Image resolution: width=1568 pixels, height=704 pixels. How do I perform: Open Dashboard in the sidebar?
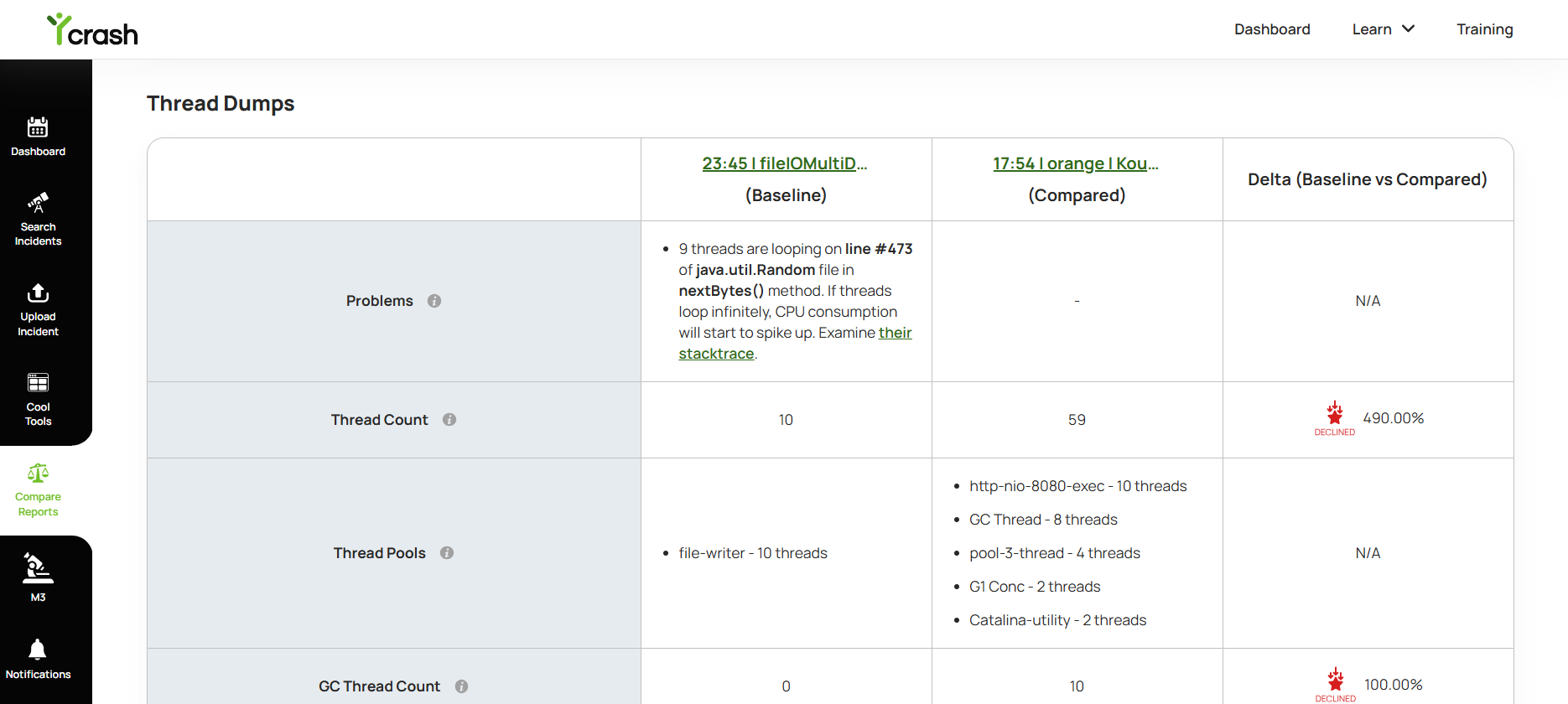point(38,137)
